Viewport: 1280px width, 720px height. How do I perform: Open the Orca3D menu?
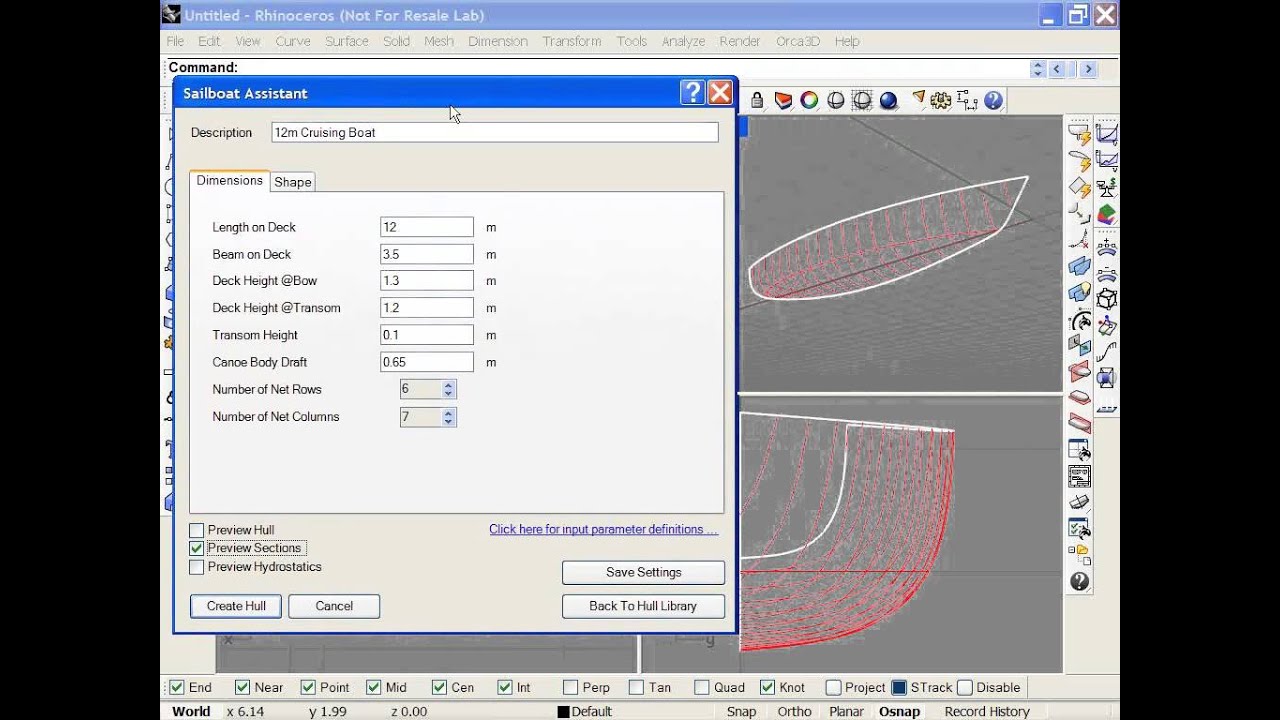797,41
